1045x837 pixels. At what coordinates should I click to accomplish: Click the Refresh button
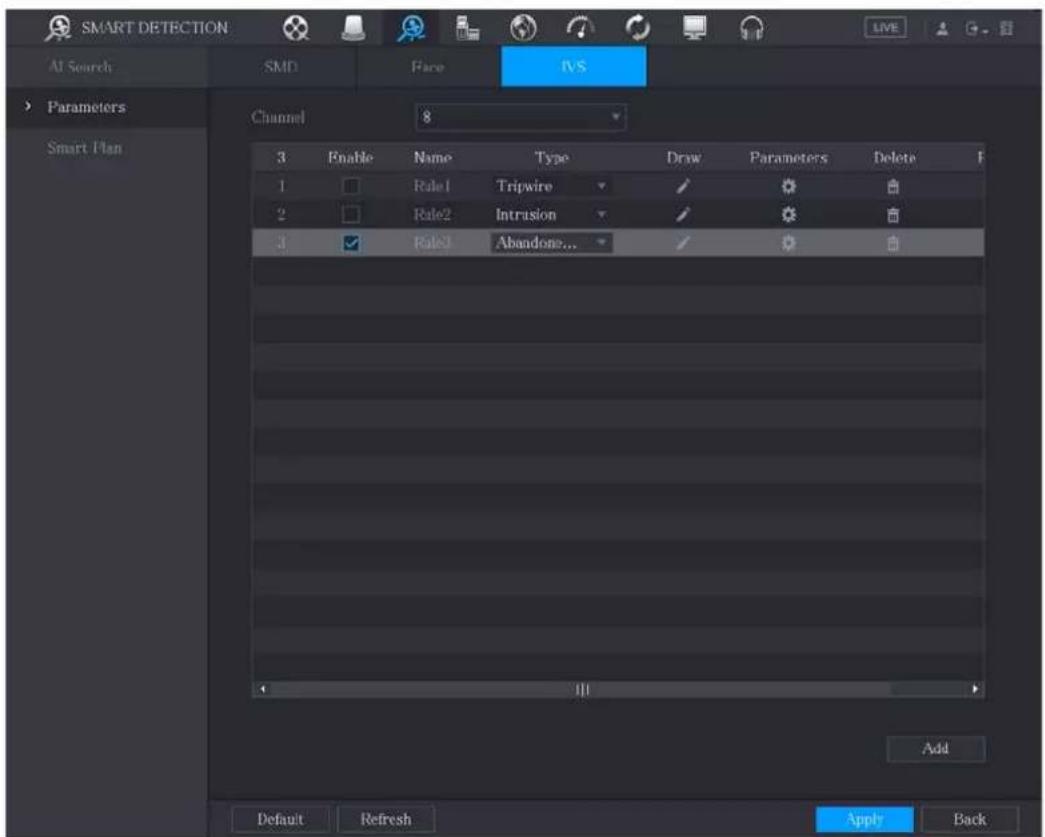pyautogui.click(x=386, y=819)
